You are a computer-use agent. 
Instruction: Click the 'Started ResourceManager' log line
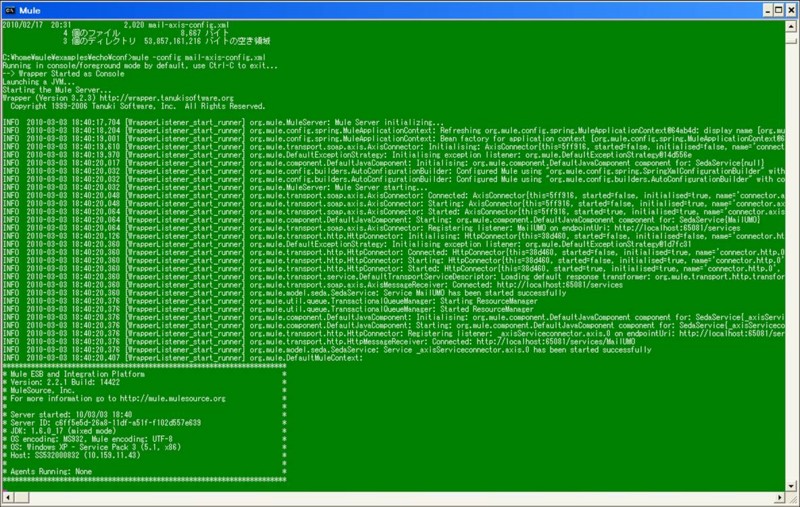(x=268, y=309)
